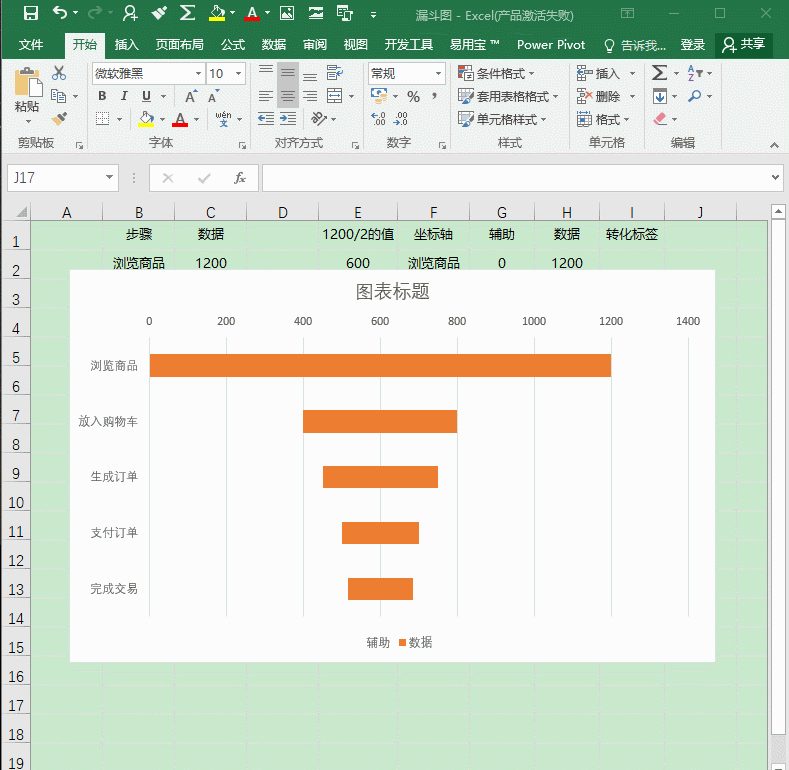Viewport: 789px width, 770px height.
Task: Align text left
Action: (x=266, y=96)
